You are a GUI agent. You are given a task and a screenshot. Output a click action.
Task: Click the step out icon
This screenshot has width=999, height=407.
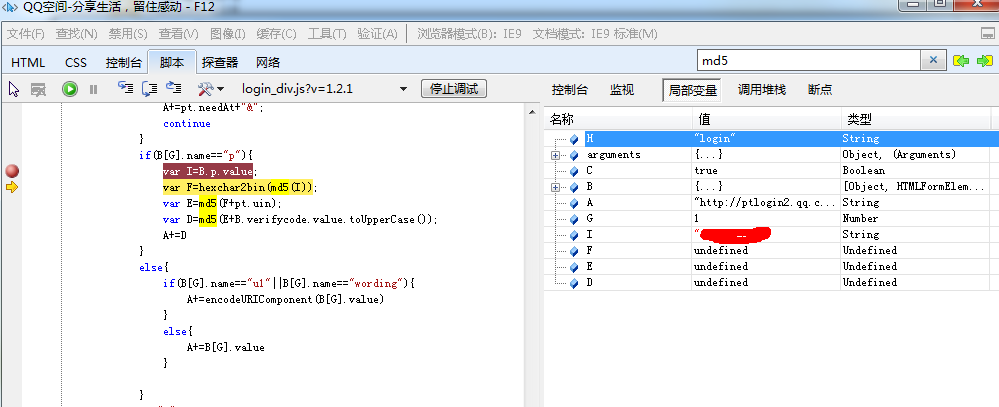174,89
